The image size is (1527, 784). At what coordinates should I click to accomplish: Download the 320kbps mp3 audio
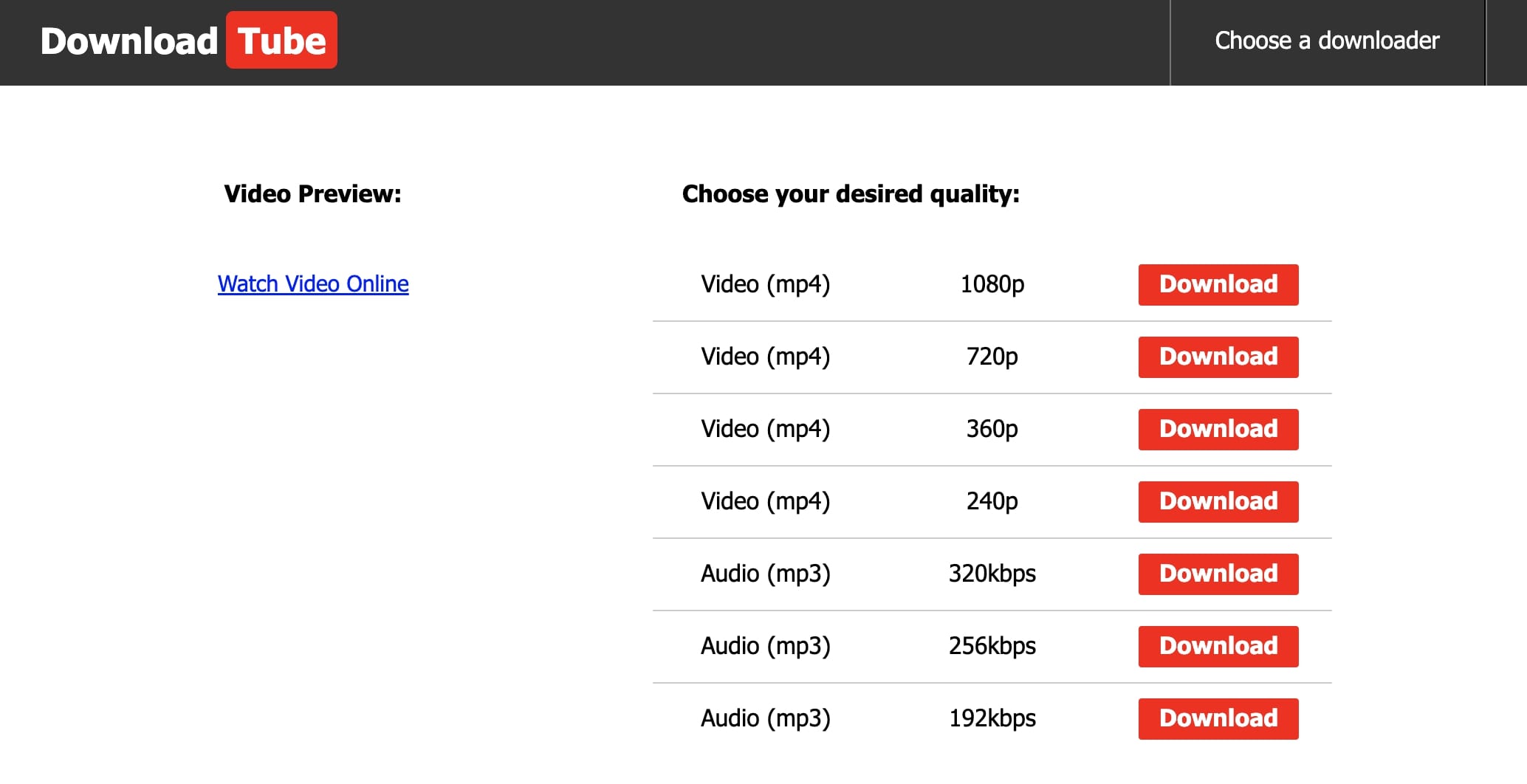(1218, 574)
